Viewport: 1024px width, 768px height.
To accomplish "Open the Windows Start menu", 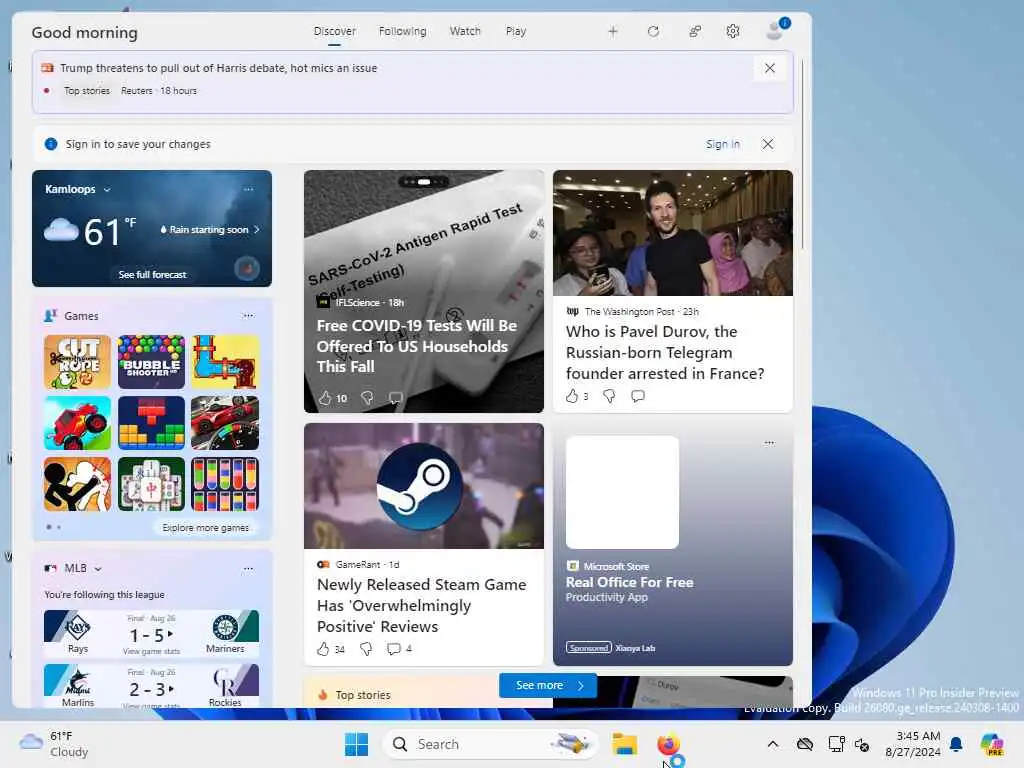I will tap(357, 744).
